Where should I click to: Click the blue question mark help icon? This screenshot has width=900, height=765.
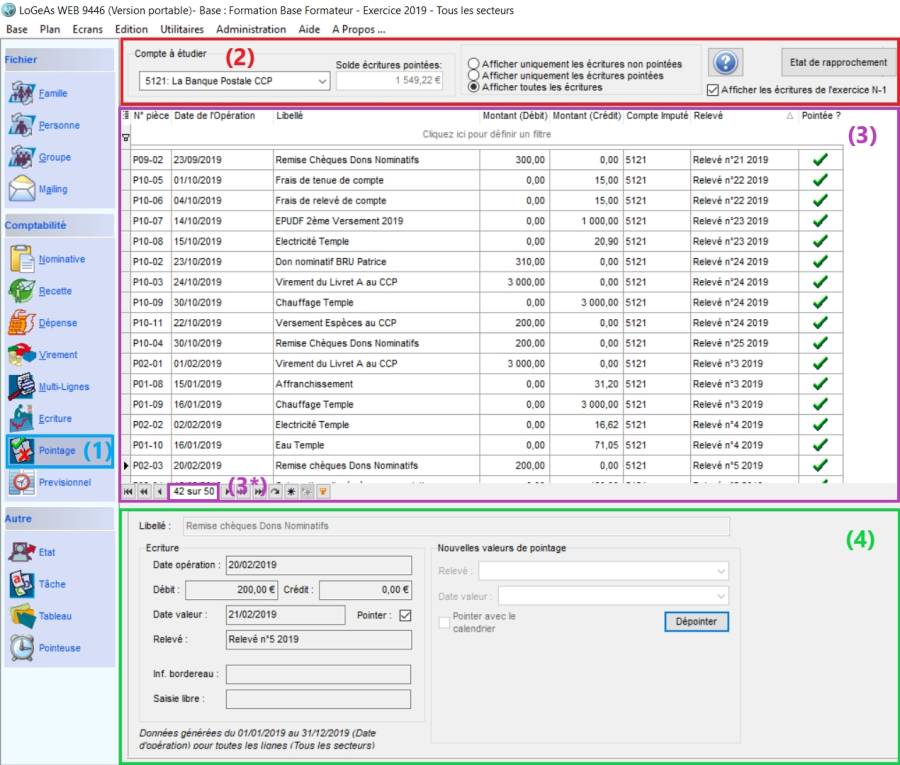coord(726,63)
